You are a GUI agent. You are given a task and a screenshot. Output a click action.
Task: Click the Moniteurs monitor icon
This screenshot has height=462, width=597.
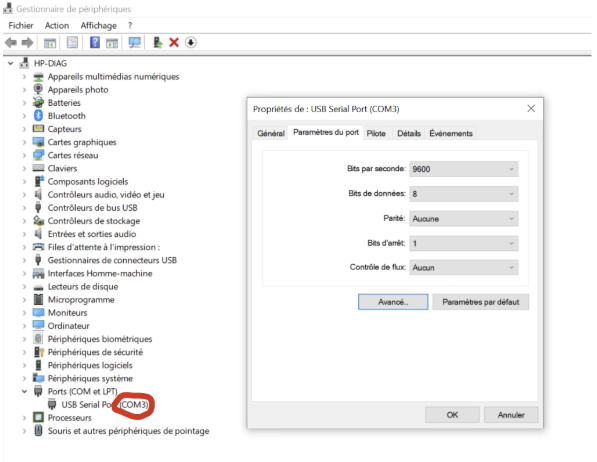[38, 312]
